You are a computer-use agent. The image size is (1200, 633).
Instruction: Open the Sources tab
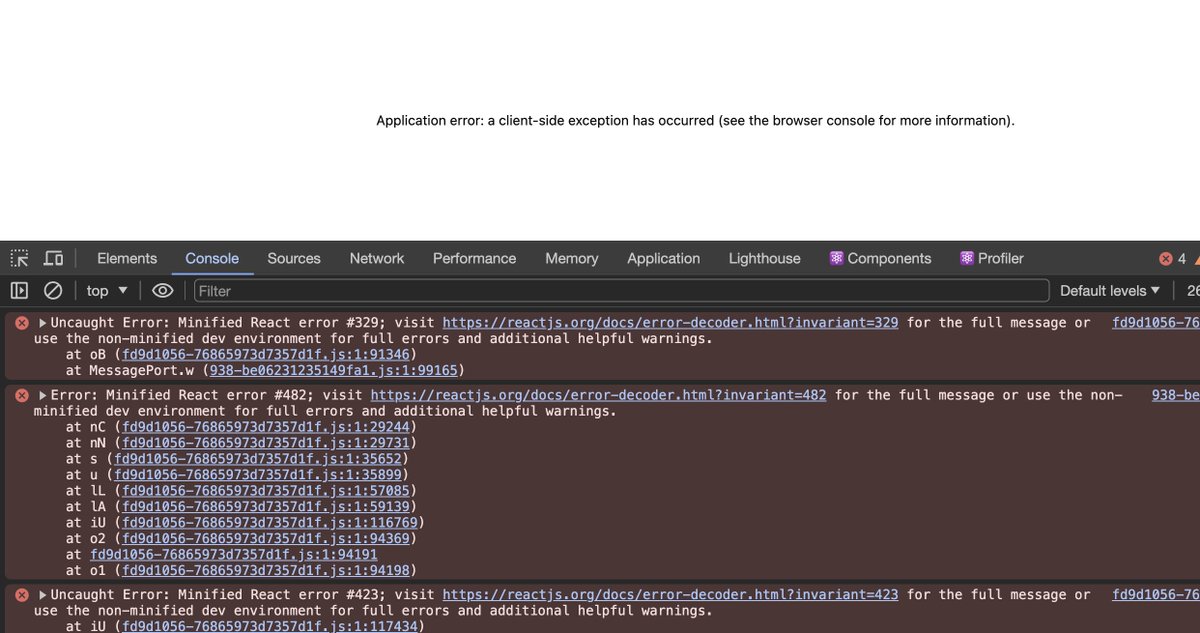click(x=294, y=258)
